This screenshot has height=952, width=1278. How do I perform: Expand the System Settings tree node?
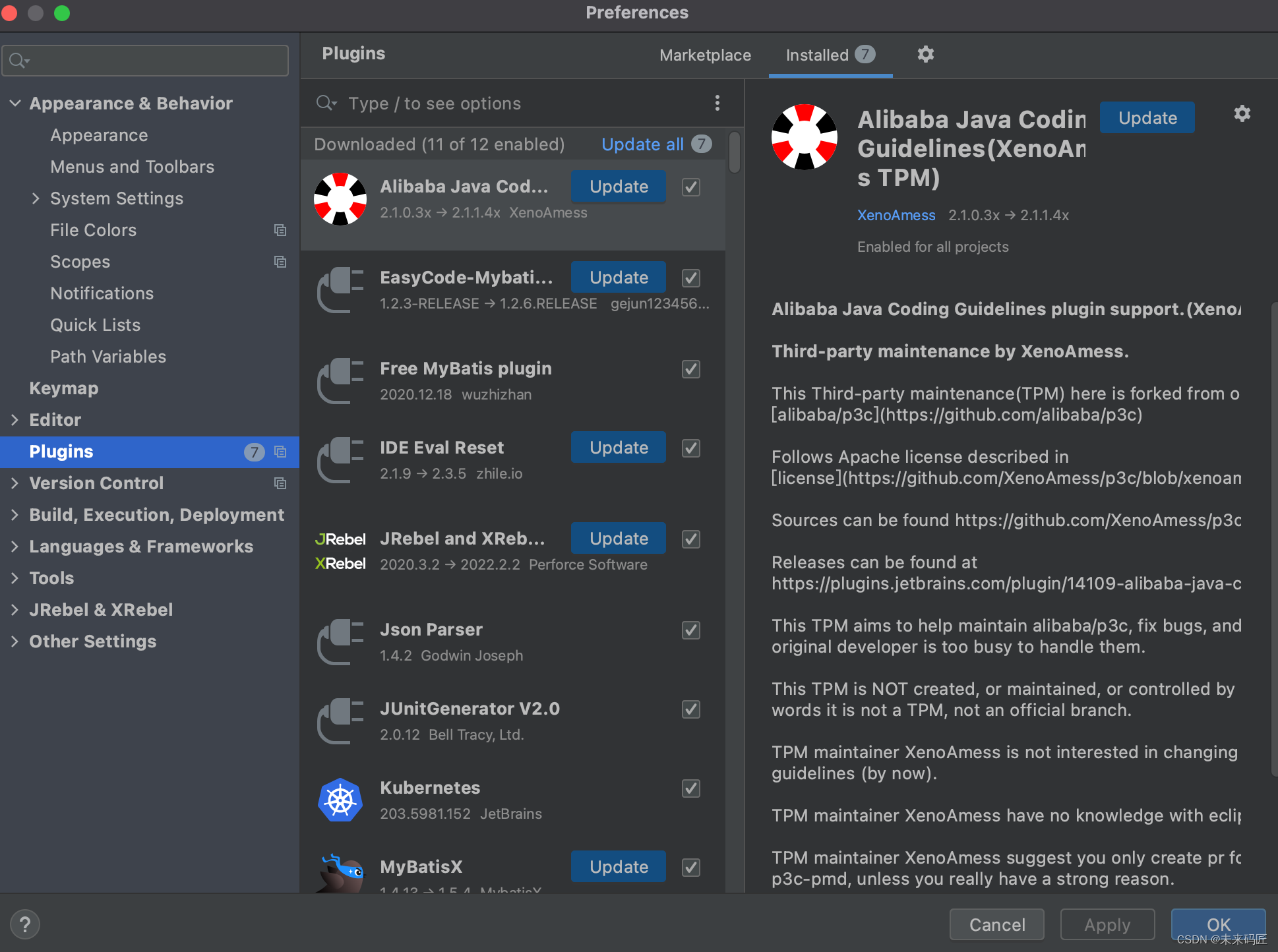(36, 198)
